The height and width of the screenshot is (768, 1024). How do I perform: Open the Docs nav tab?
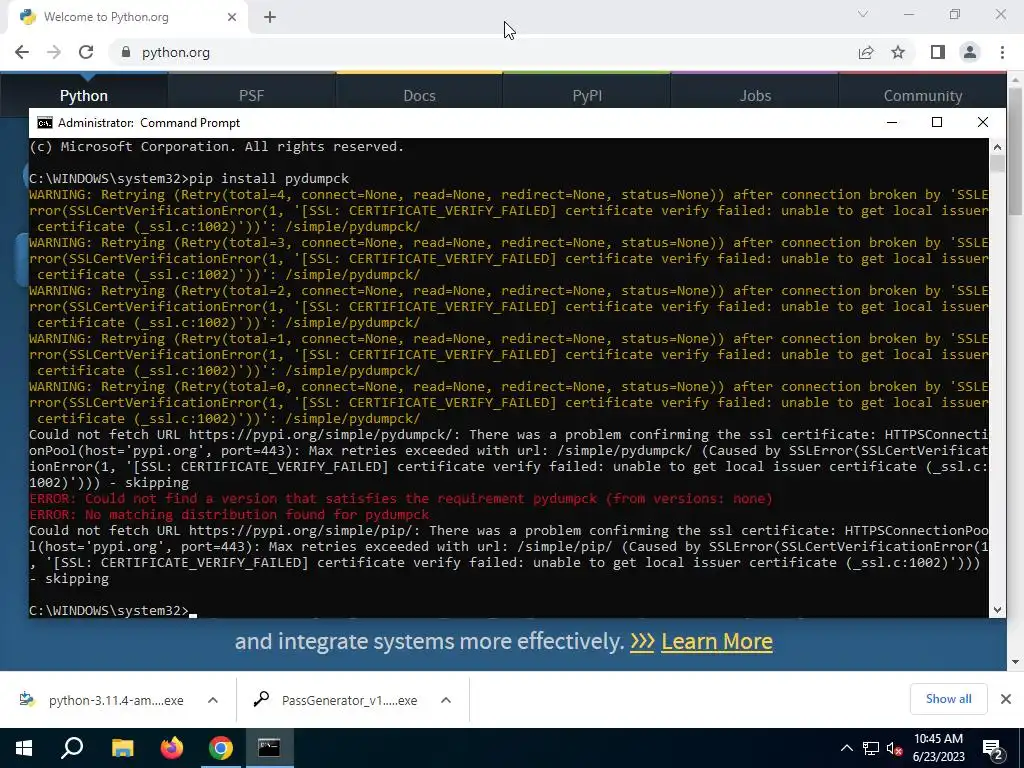point(419,95)
